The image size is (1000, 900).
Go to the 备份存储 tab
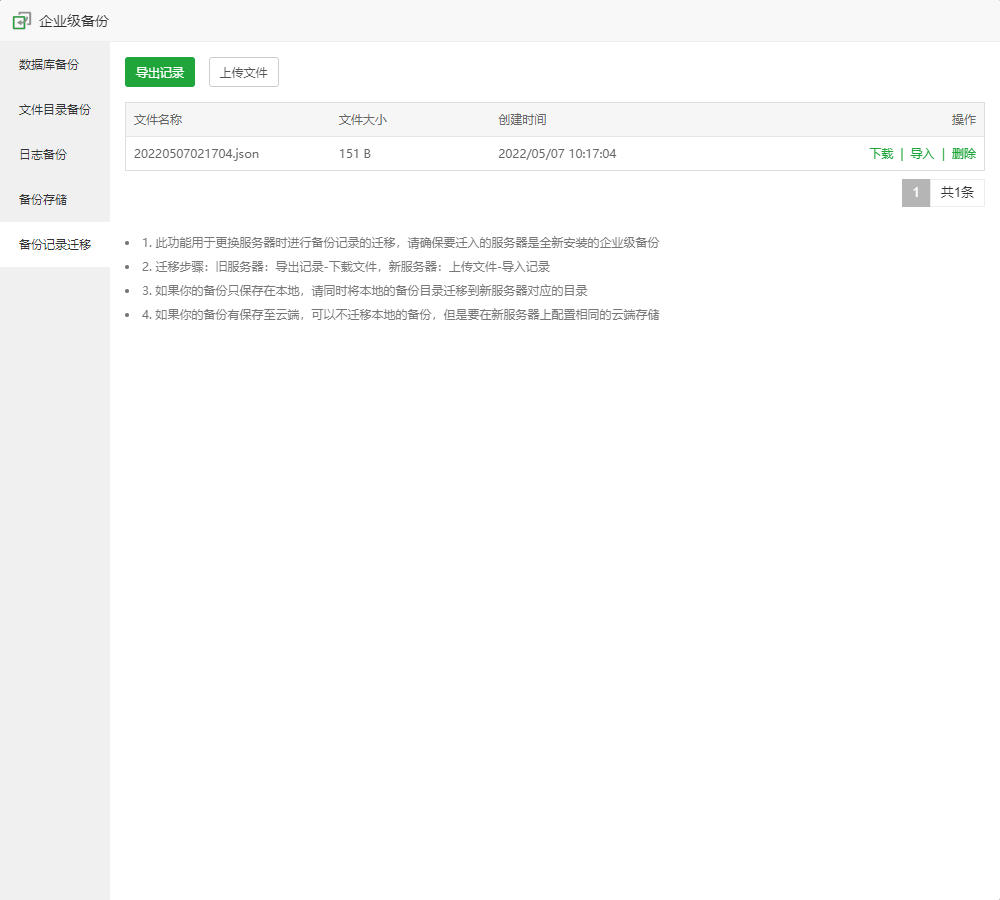click(x=43, y=200)
